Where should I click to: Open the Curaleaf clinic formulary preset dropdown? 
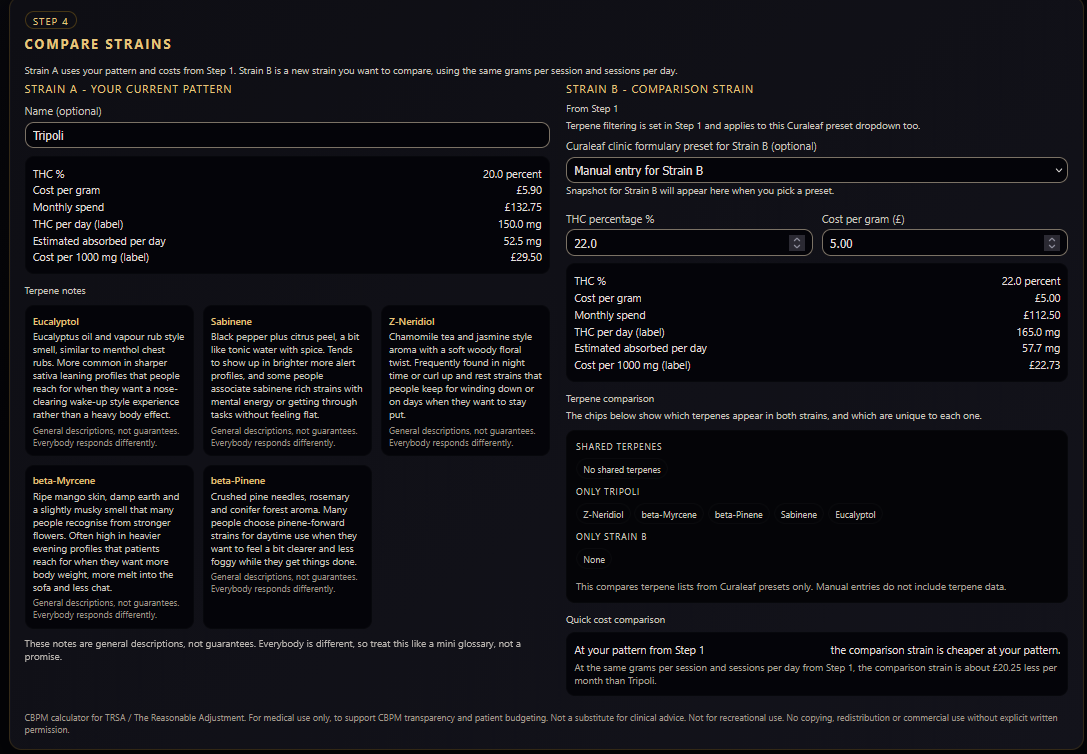tap(817, 170)
